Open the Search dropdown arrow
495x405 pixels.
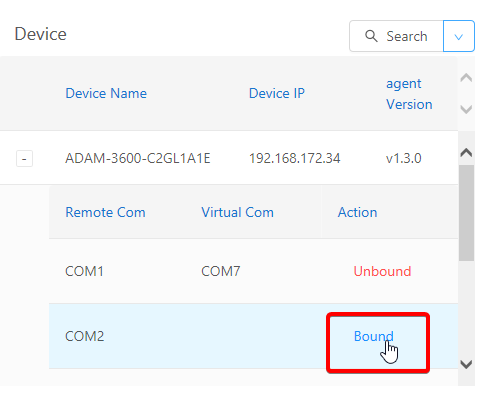coord(459,36)
